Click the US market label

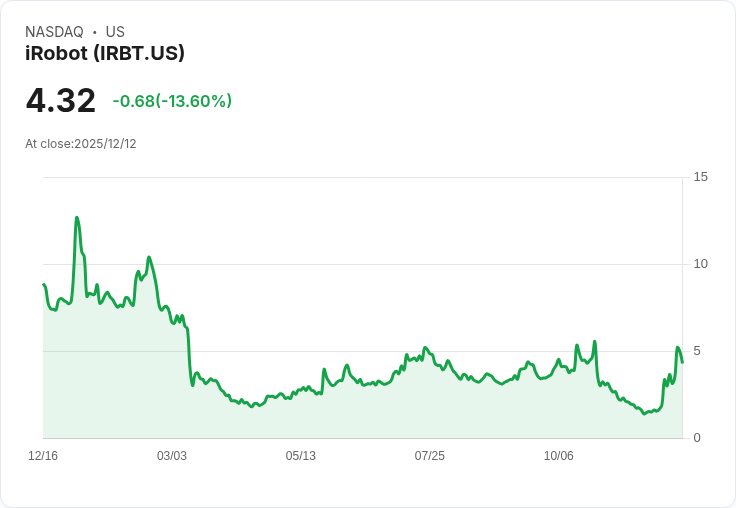click(x=115, y=32)
